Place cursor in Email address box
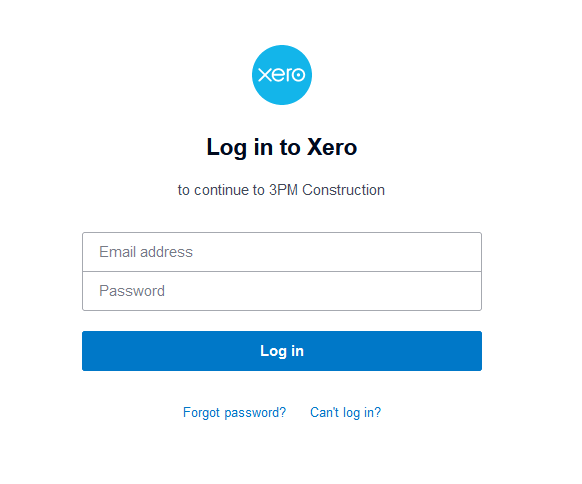This screenshot has height=484, width=582. pyautogui.click(x=282, y=252)
